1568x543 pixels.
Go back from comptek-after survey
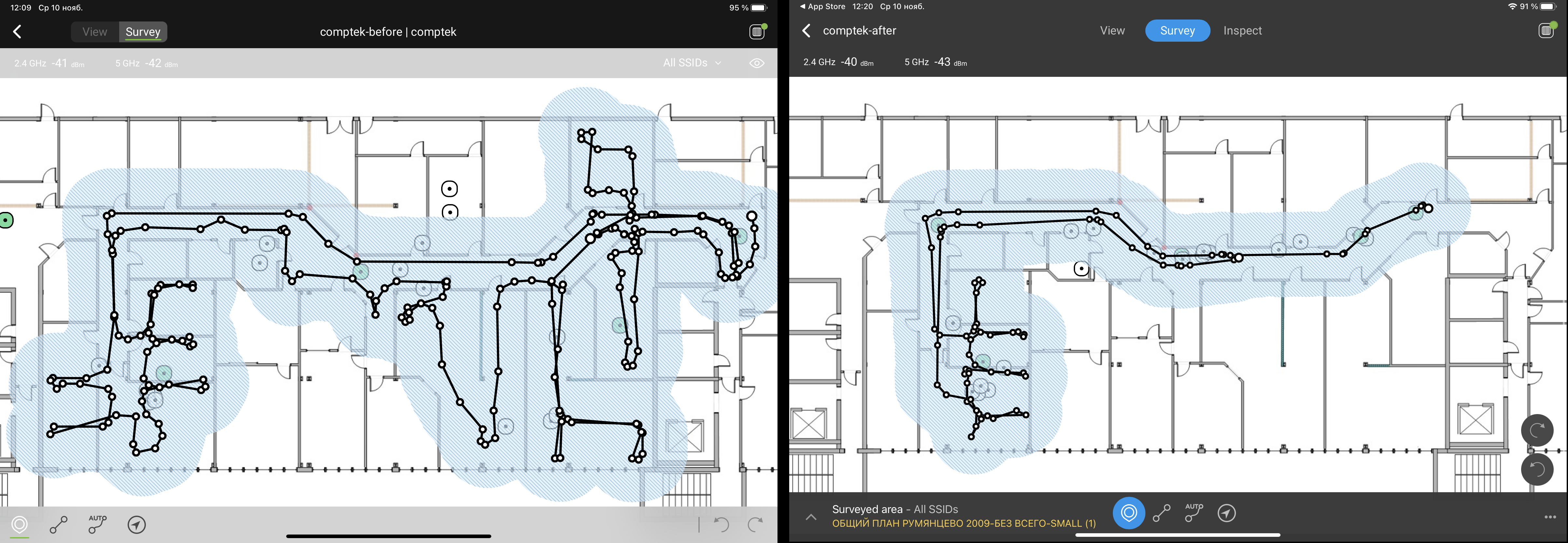[x=806, y=30]
